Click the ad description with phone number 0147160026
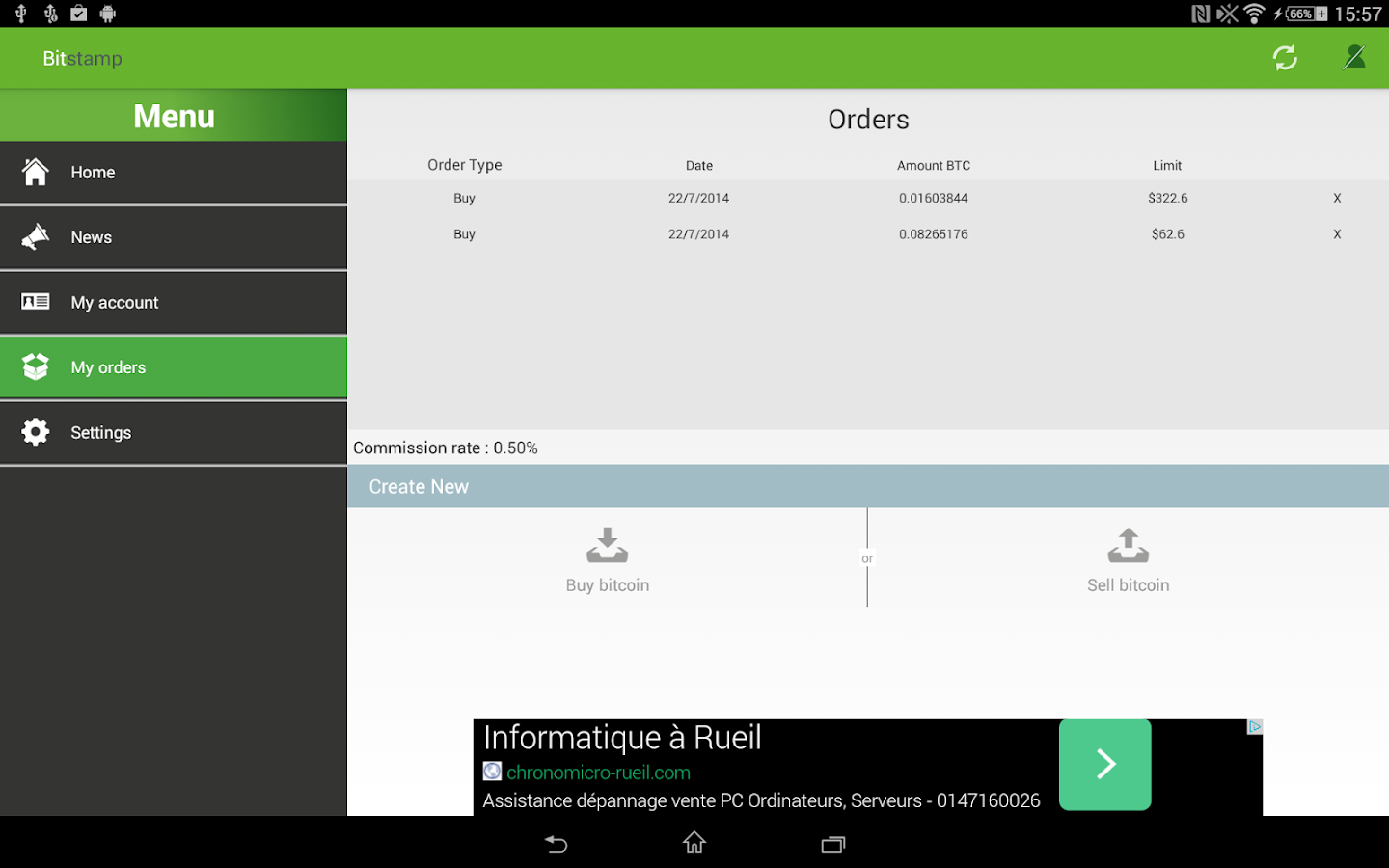1389x868 pixels. pos(761,800)
